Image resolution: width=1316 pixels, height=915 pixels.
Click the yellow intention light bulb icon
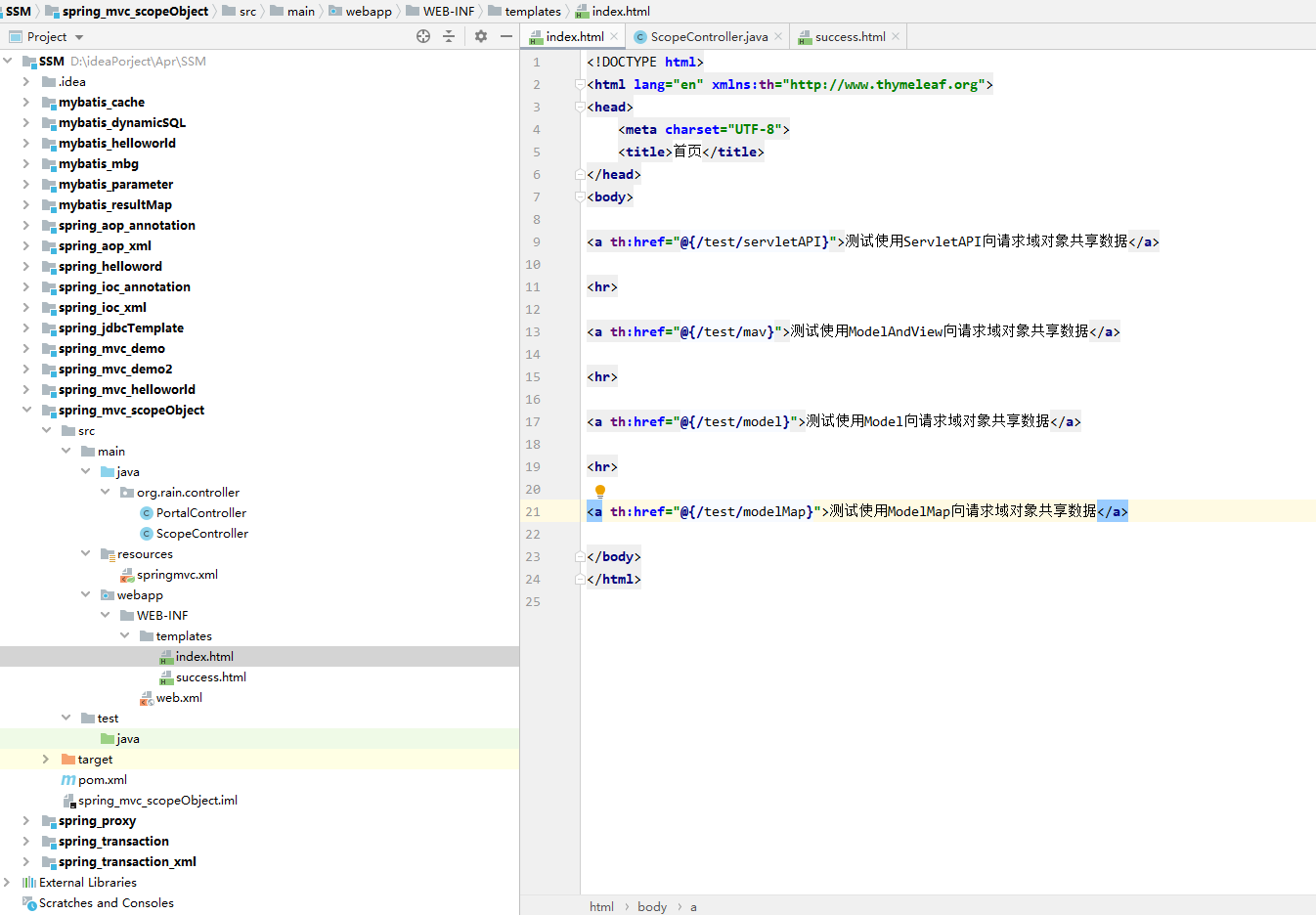[600, 491]
